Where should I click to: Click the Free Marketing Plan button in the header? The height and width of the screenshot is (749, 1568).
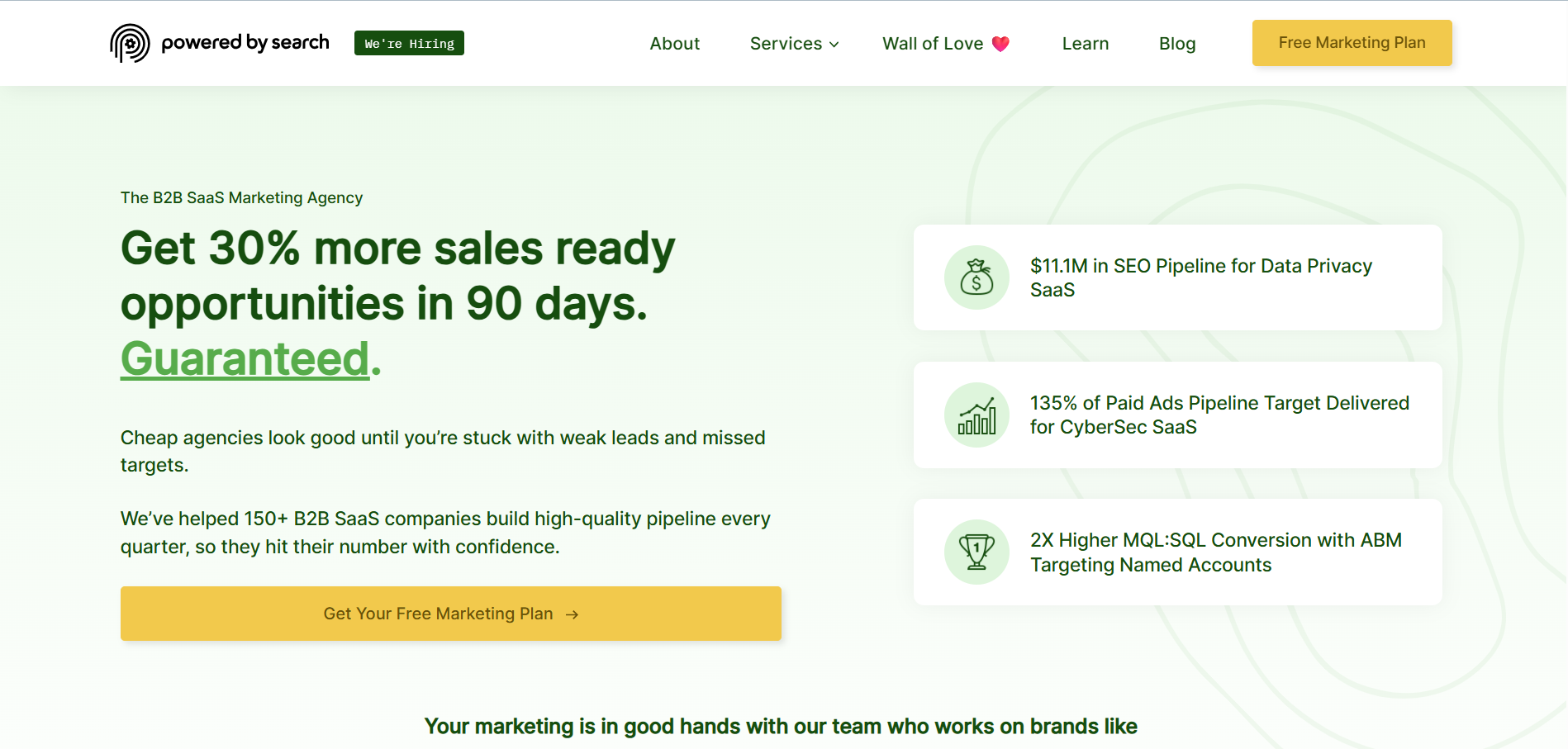[1352, 42]
